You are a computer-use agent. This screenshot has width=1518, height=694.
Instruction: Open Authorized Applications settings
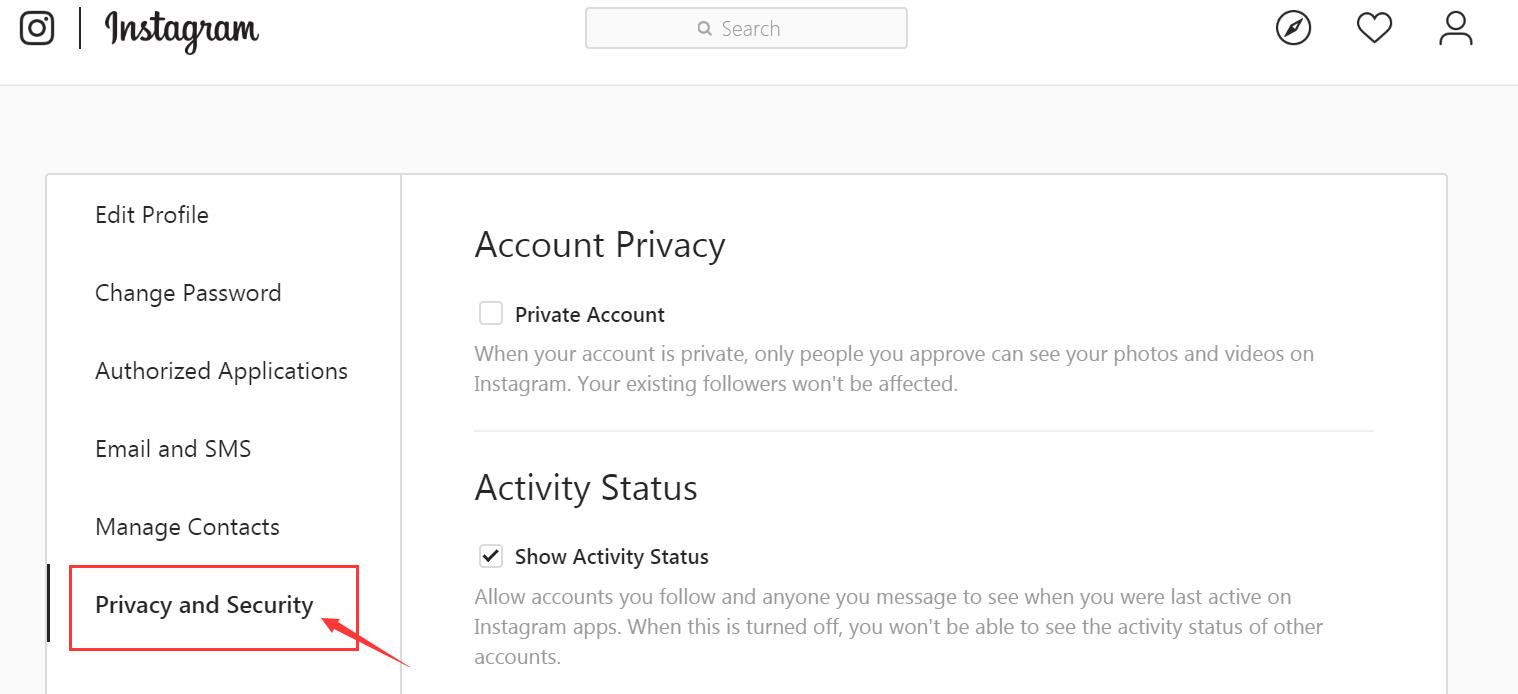[x=221, y=371]
